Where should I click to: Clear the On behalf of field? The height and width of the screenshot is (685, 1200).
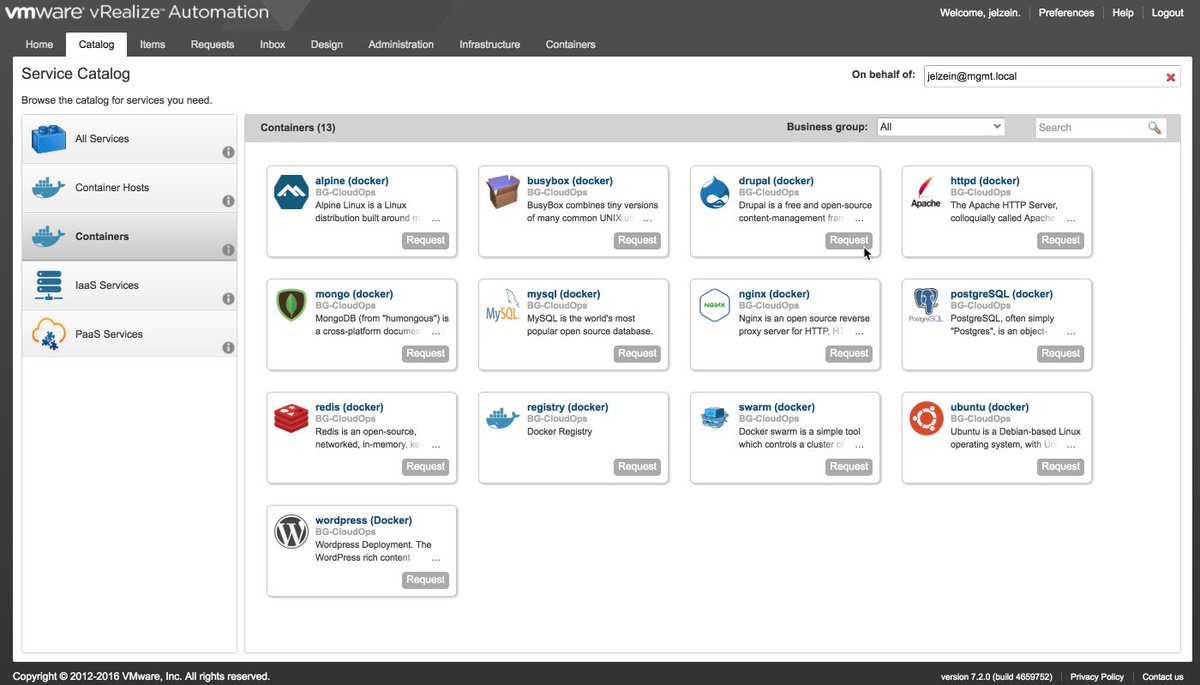pos(1171,75)
